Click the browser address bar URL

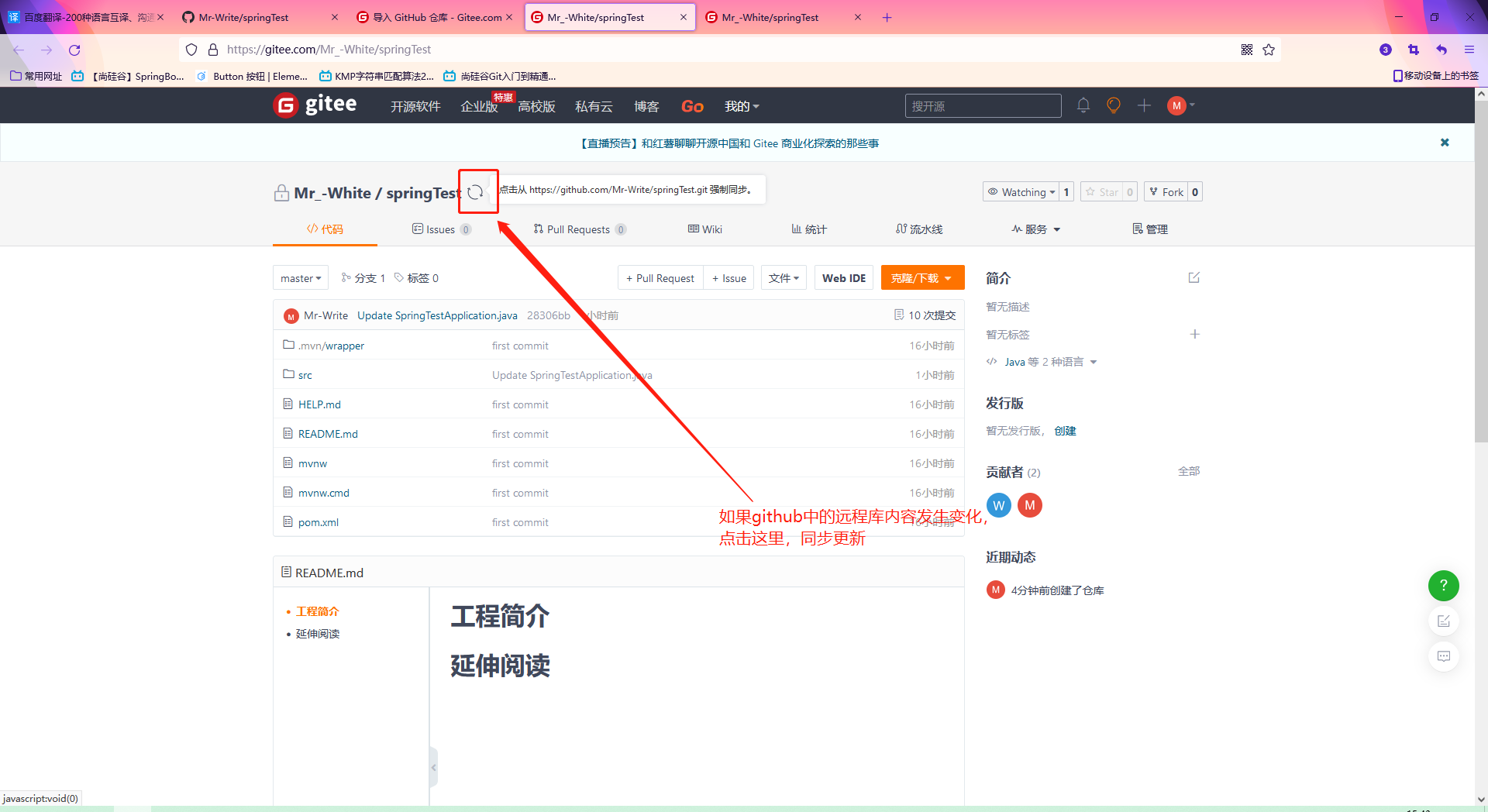coord(329,50)
